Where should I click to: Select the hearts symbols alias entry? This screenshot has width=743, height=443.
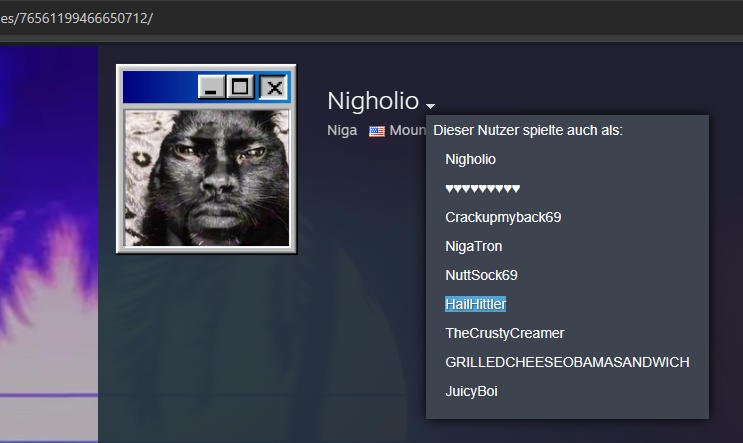(x=482, y=188)
